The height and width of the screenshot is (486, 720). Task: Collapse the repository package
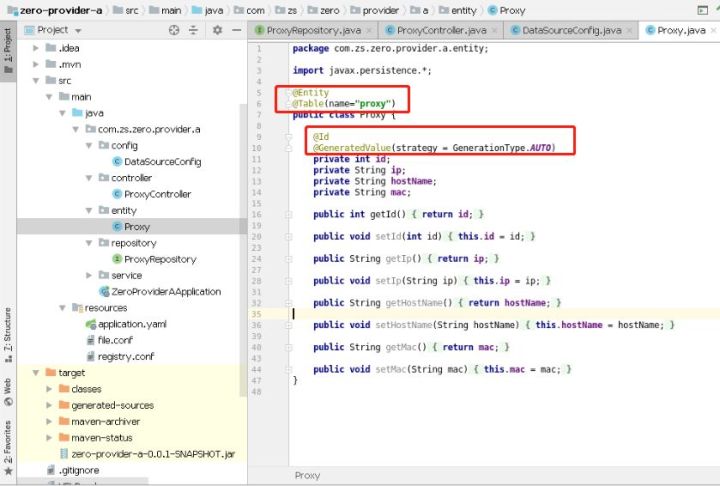(x=89, y=243)
